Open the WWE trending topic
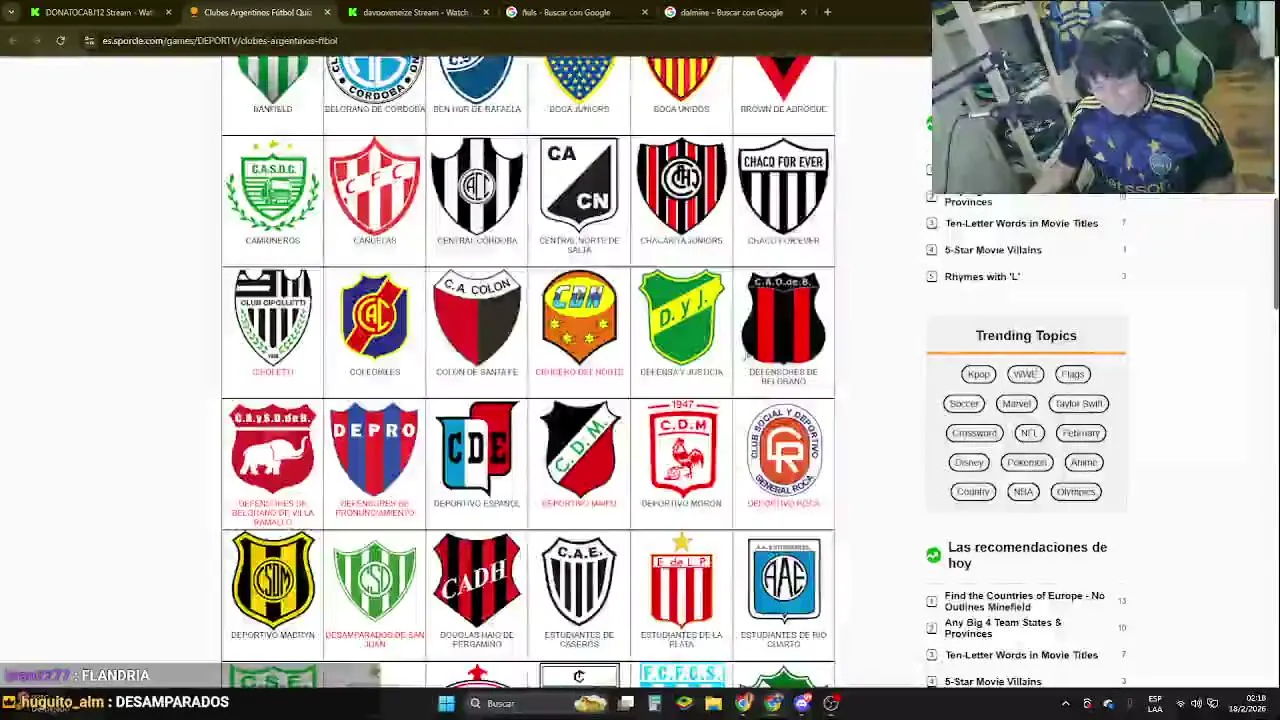 pyautogui.click(x=1025, y=374)
